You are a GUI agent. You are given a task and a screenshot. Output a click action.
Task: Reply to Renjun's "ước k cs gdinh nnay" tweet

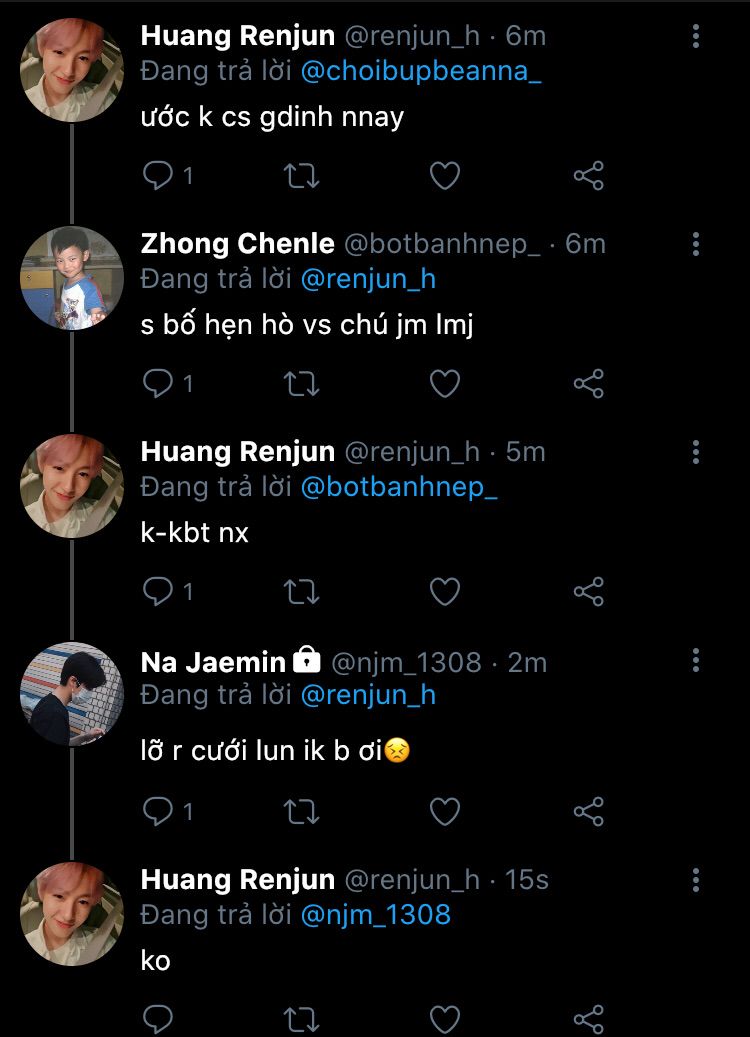[159, 176]
